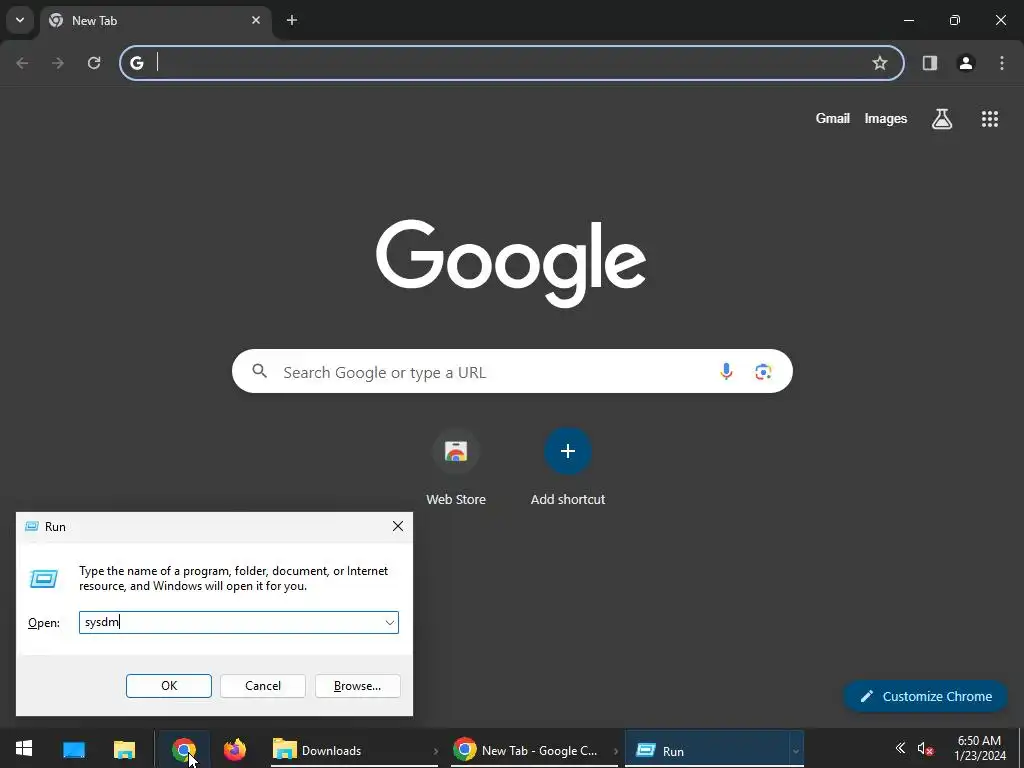Open Chrome tab search dropdown arrow
The height and width of the screenshot is (768, 1024).
tap(20, 20)
